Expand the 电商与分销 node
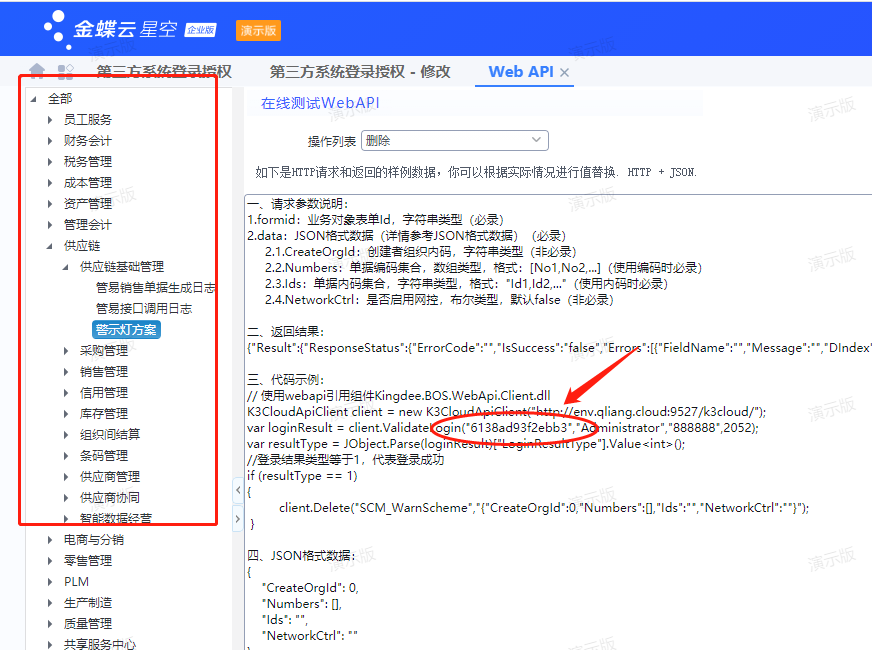Screen dimensions: 872x650 tap(50, 540)
